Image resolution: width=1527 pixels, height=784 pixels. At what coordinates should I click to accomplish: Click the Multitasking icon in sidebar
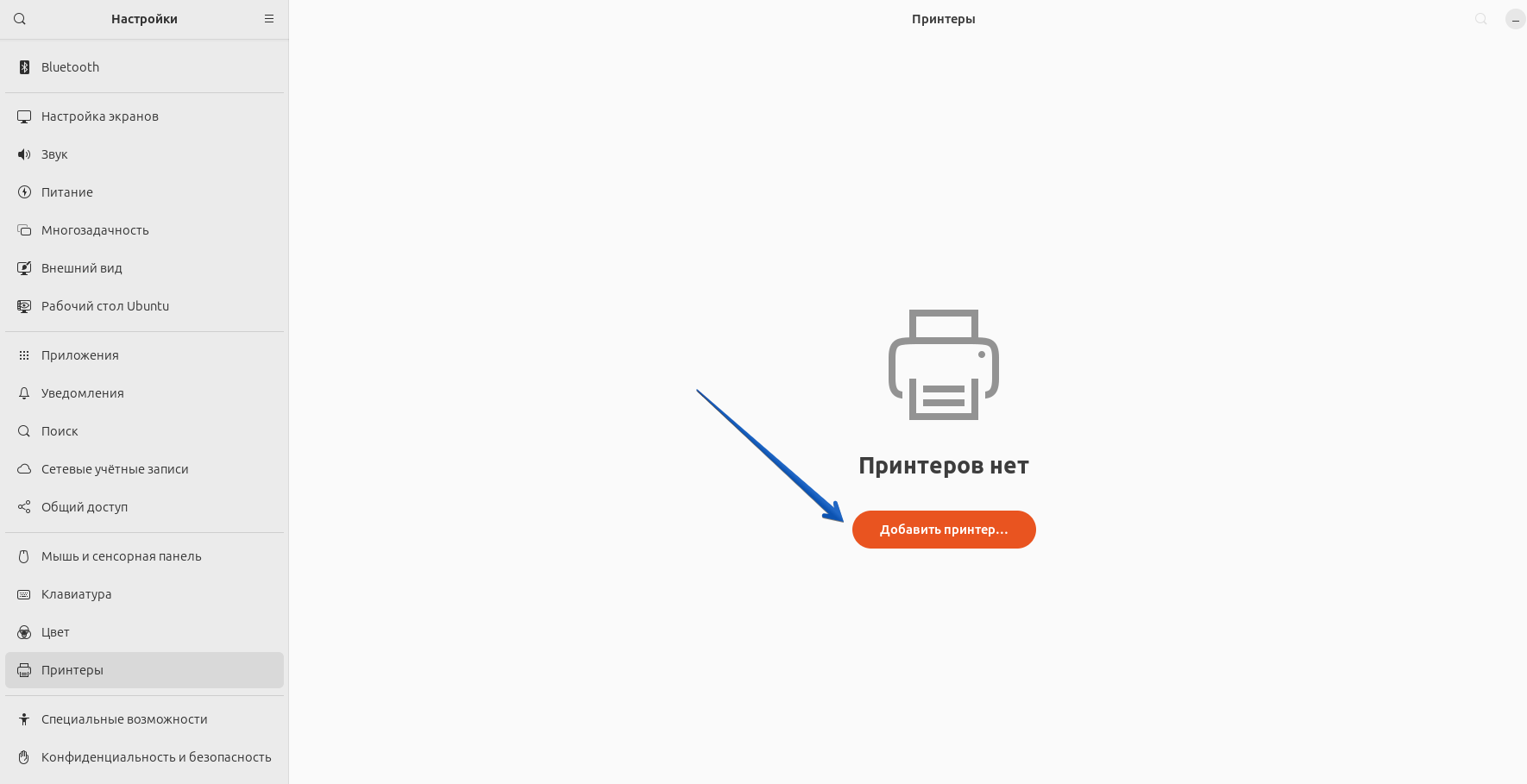pyautogui.click(x=24, y=230)
